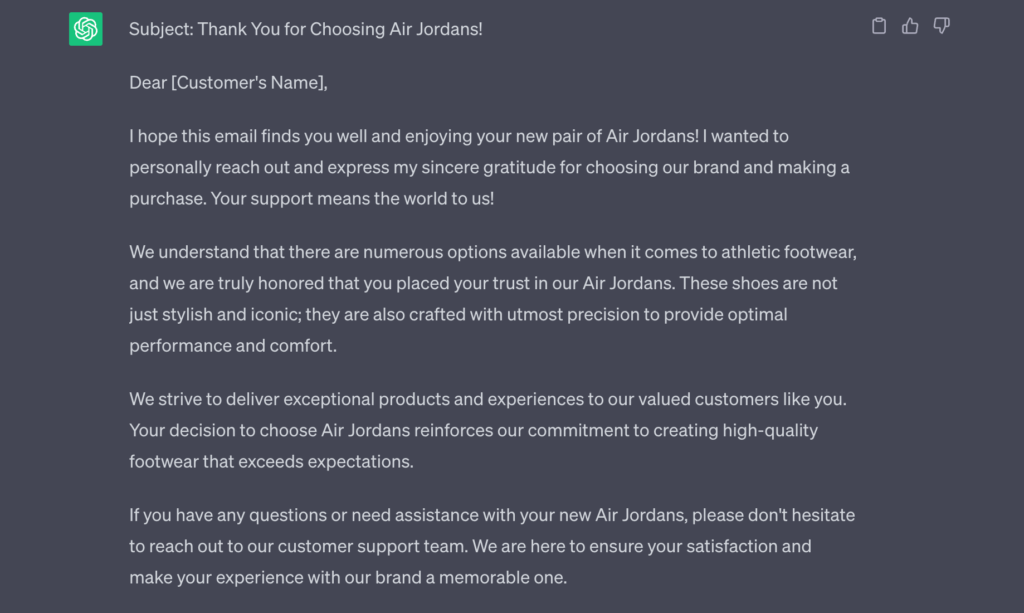Toggle negative feedback on this message
Screen dimensions: 1024x613
pyautogui.click(x=941, y=26)
